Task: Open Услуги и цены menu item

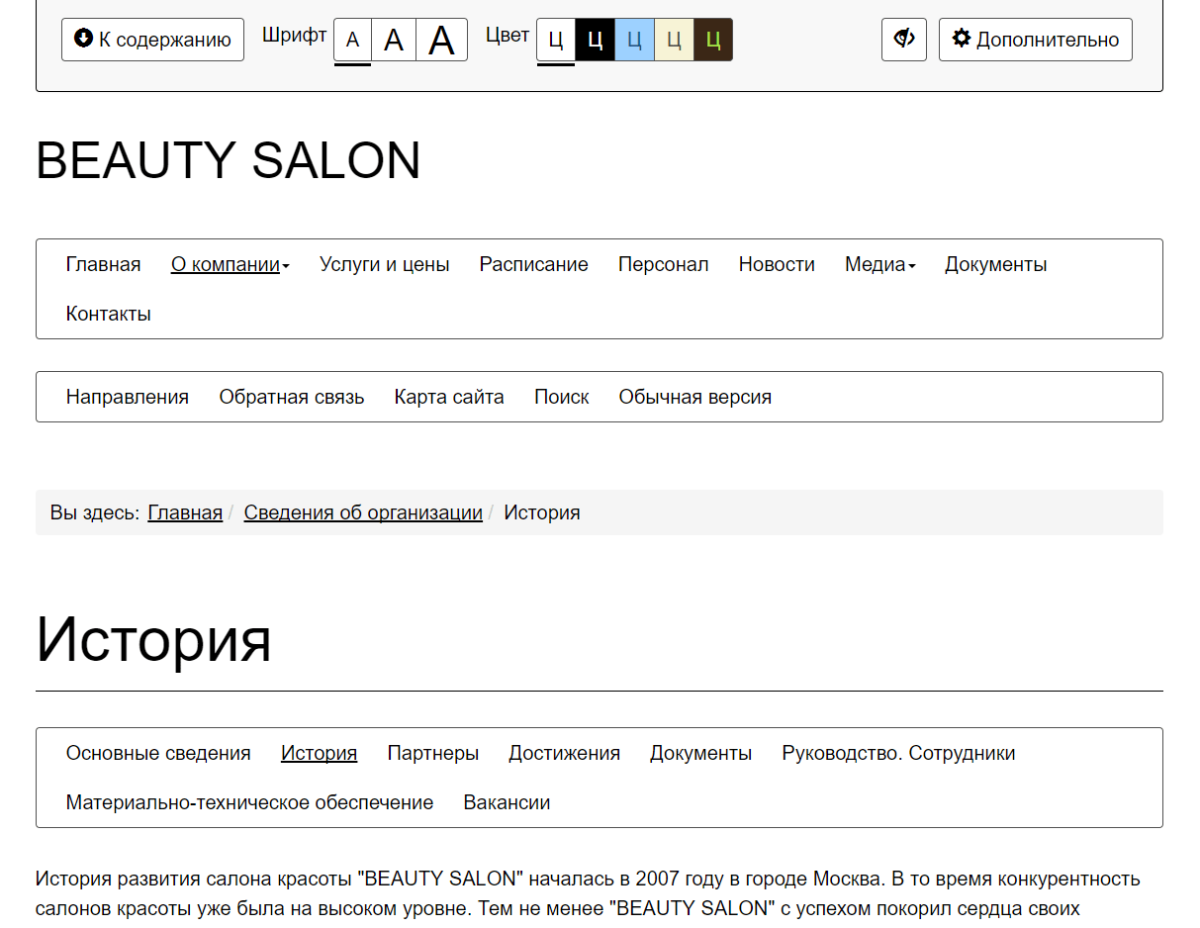Action: [x=384, y=265]
